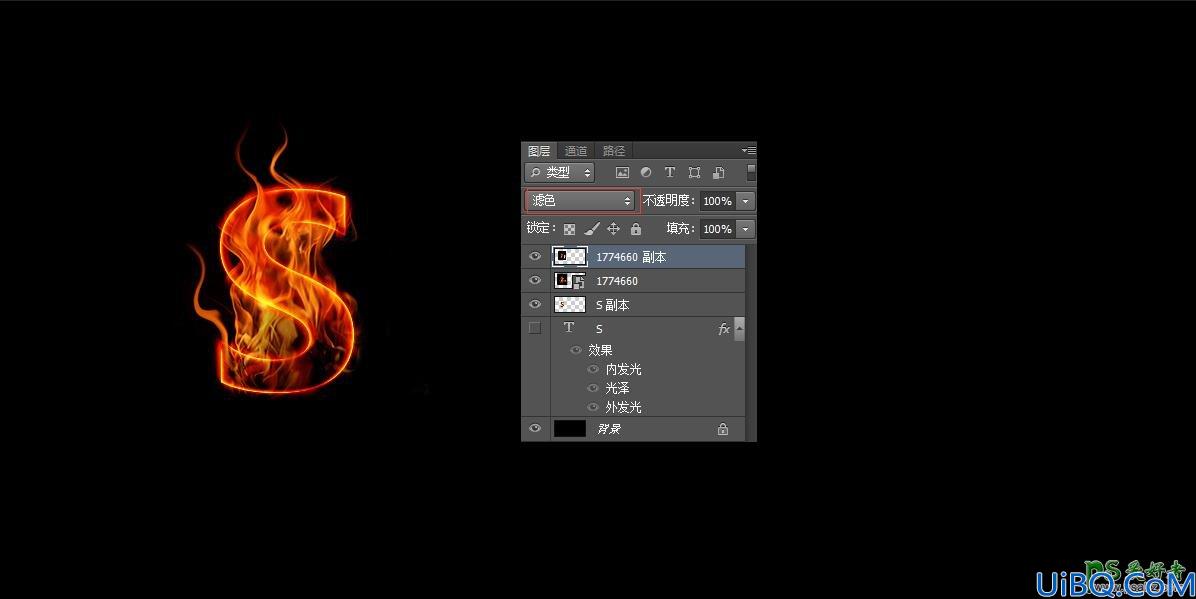Click the fx icon on layer S
The width and height of the screenshot is (1196, 599).
[724, 329]
